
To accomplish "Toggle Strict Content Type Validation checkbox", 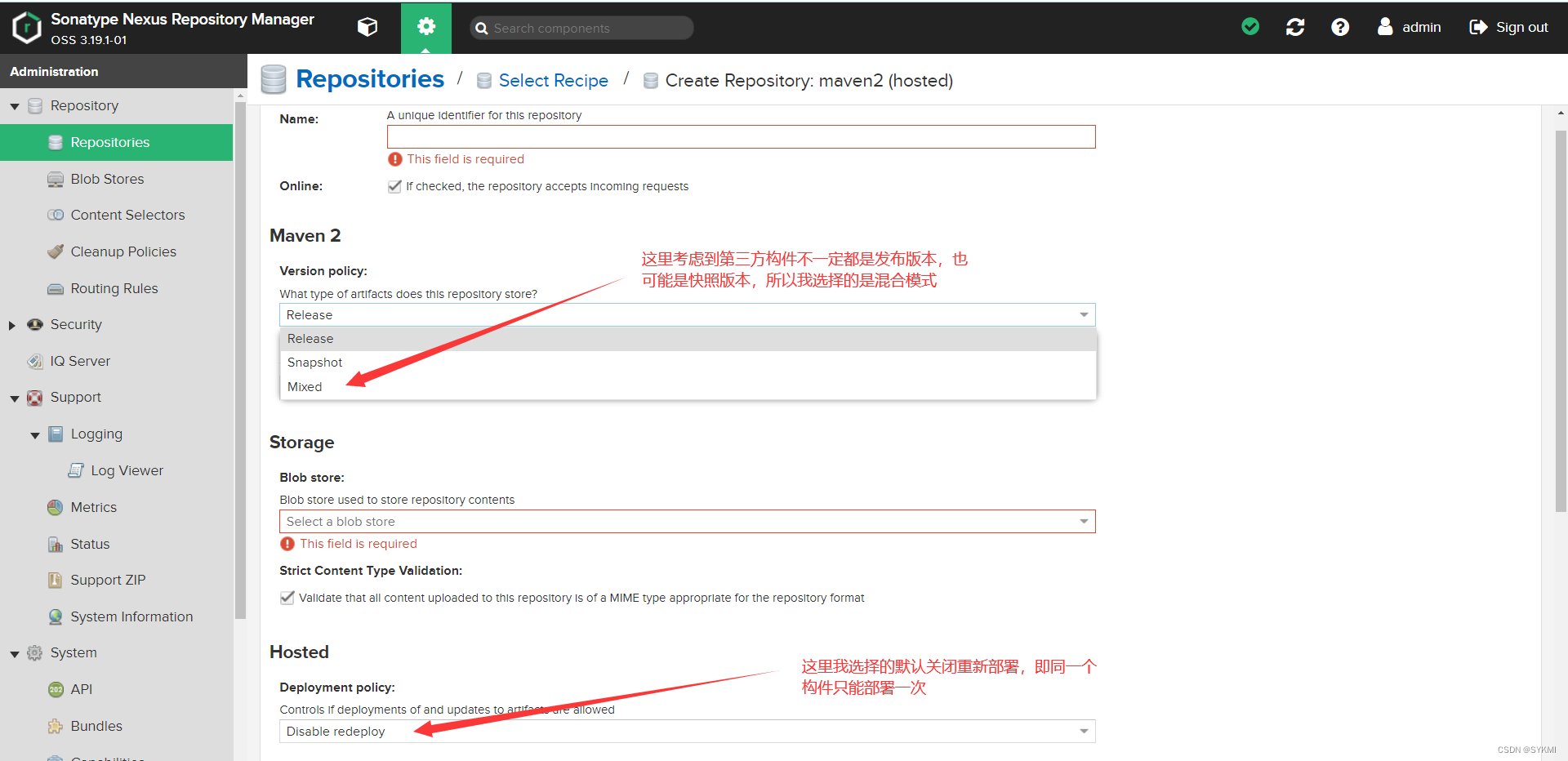I will click(x=287, y=598).
